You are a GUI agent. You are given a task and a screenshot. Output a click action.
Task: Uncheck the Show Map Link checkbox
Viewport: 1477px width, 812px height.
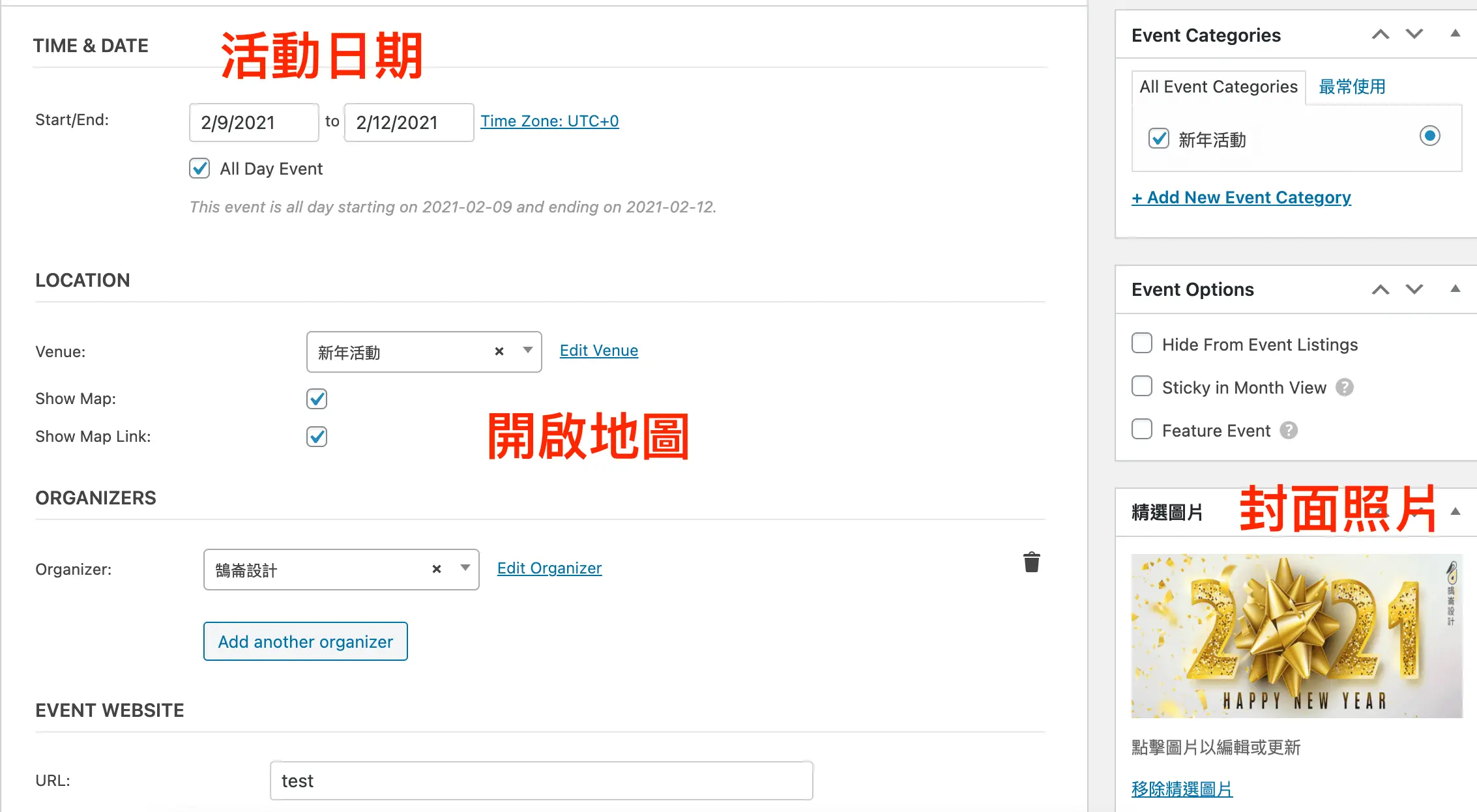coord(317,436)
